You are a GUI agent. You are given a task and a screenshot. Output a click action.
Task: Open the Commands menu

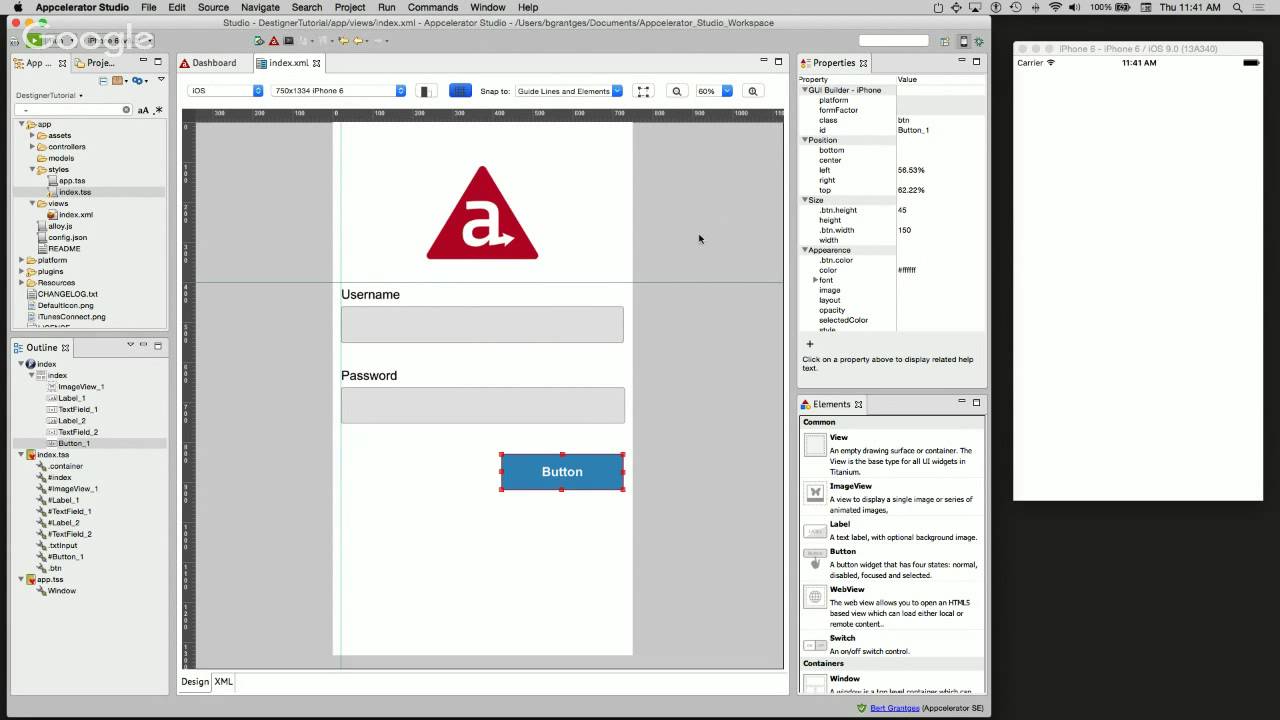coord(433,7)
